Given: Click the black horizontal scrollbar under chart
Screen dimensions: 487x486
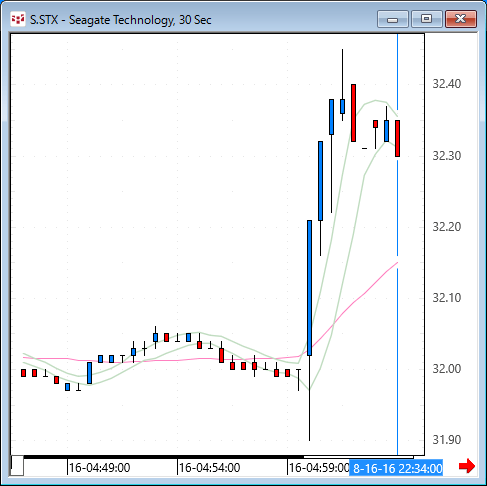Looking at the screenshot, I should 163,457.
